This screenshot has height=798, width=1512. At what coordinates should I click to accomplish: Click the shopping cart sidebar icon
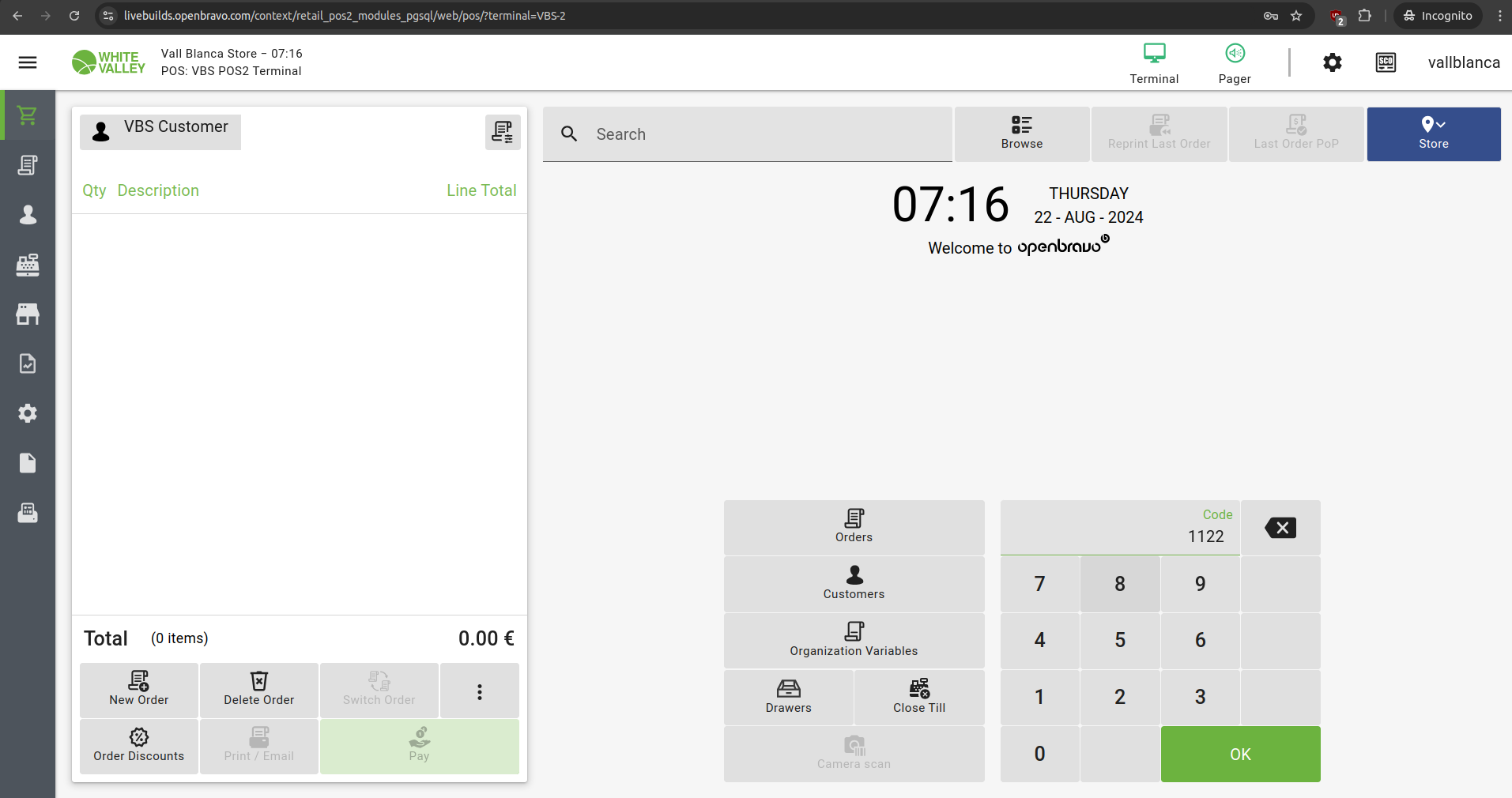(x=28, y=116)
